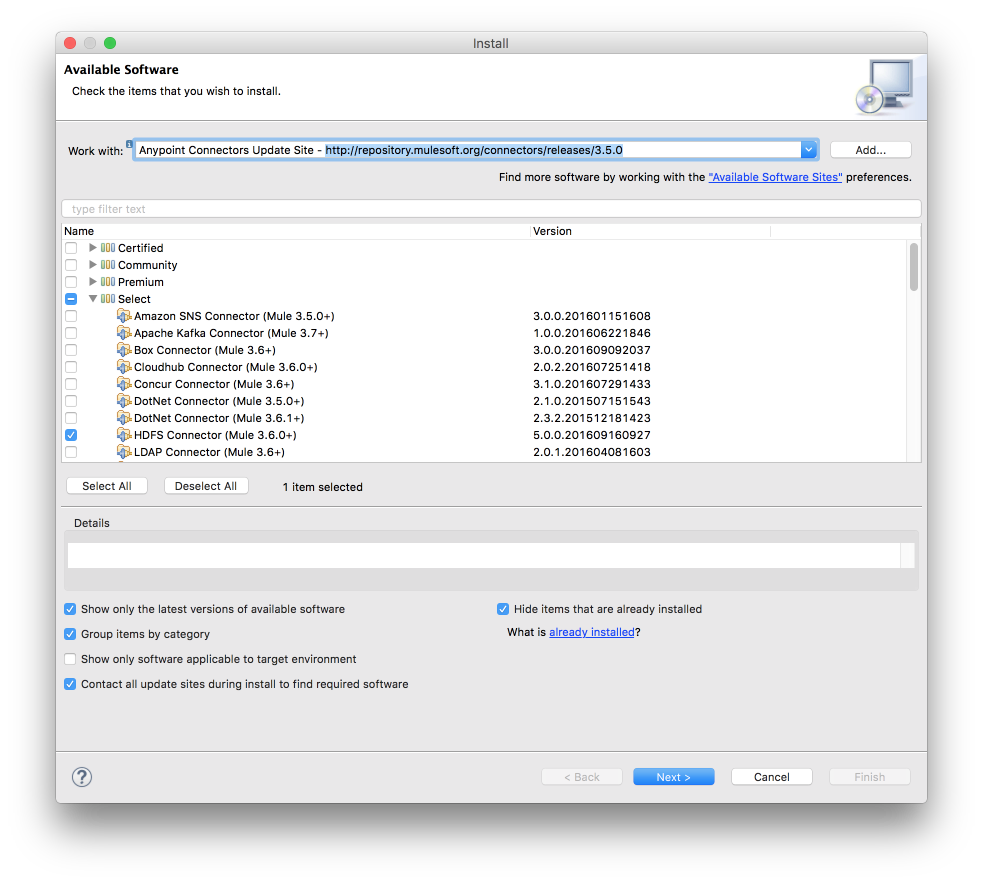The height and width of the screenshot is (883, 983).
Task: Check the Box Connector checkbox
Action: point(71,350)
